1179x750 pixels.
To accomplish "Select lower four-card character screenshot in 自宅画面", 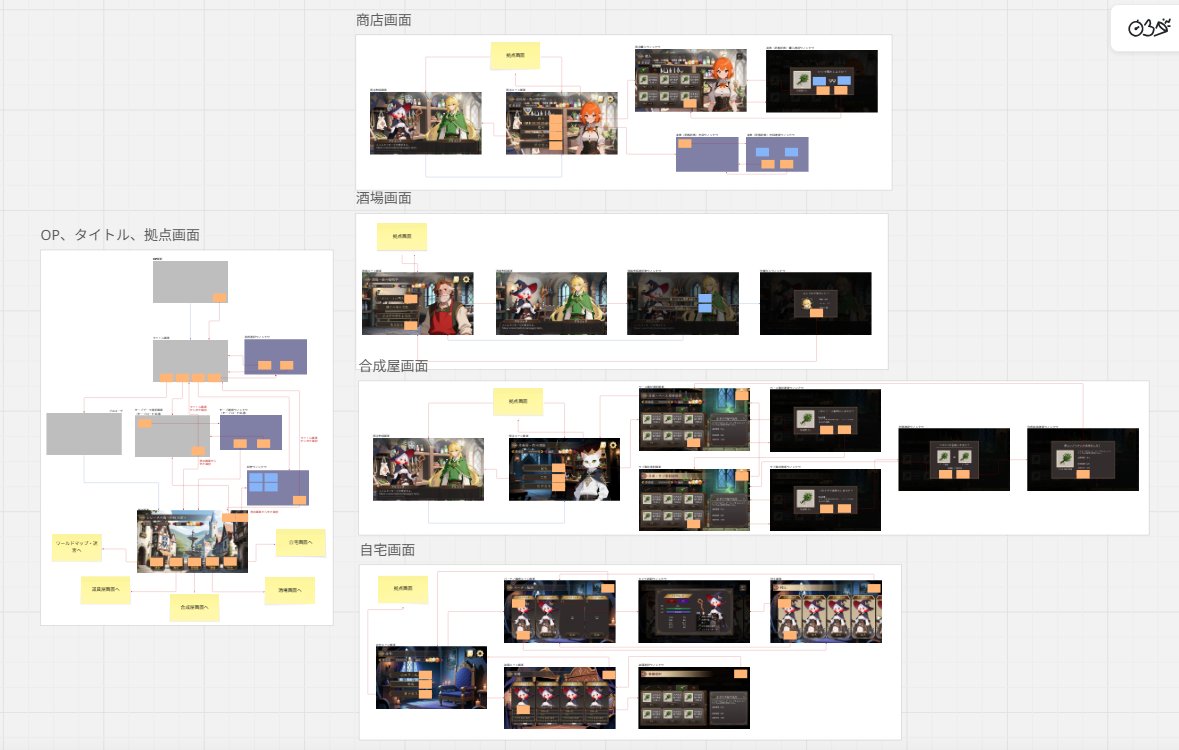I will click(560, 698).
